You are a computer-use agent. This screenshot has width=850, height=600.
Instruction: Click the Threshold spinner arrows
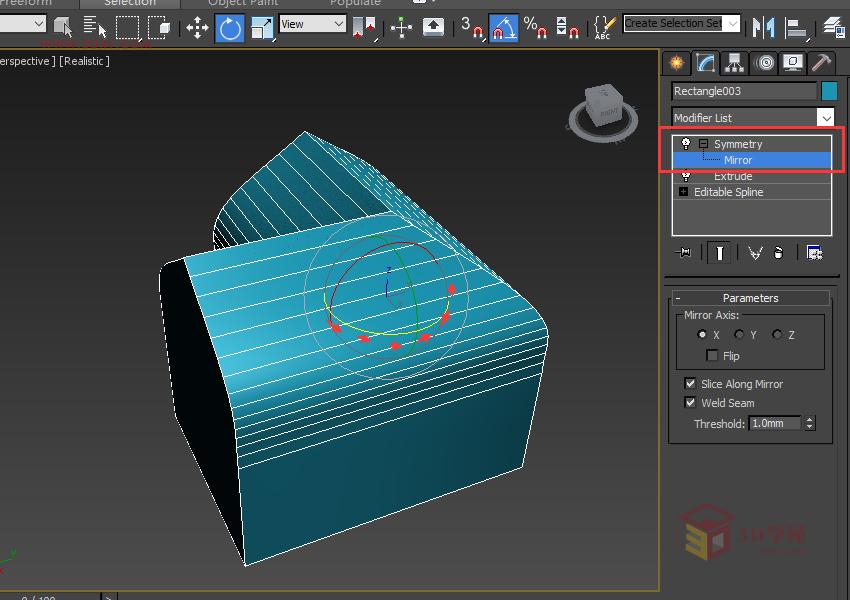[809, 423]
